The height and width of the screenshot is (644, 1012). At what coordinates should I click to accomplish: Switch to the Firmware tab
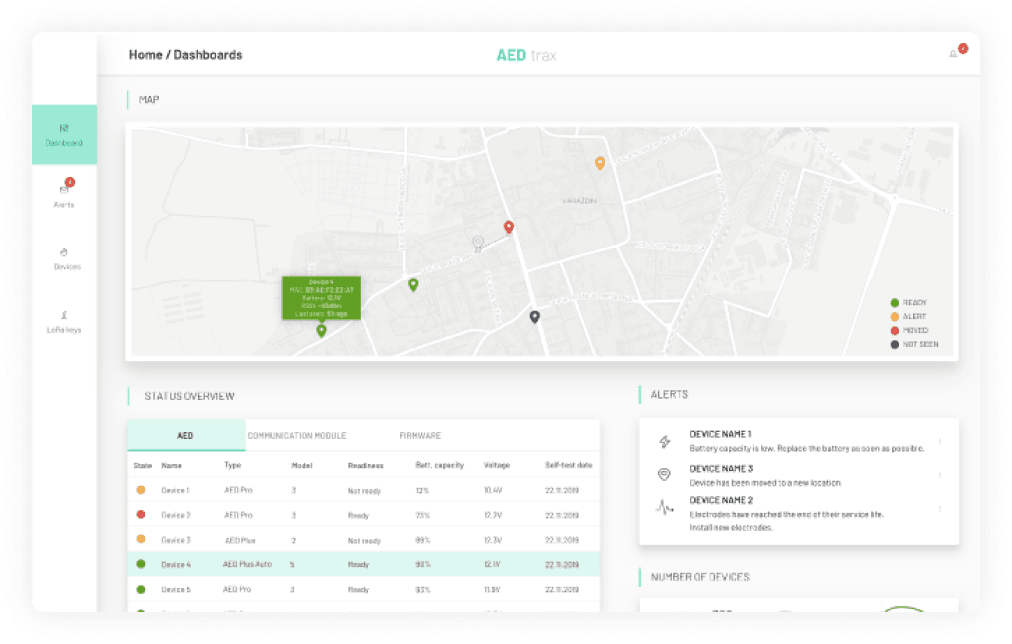[x=420, y=436]
